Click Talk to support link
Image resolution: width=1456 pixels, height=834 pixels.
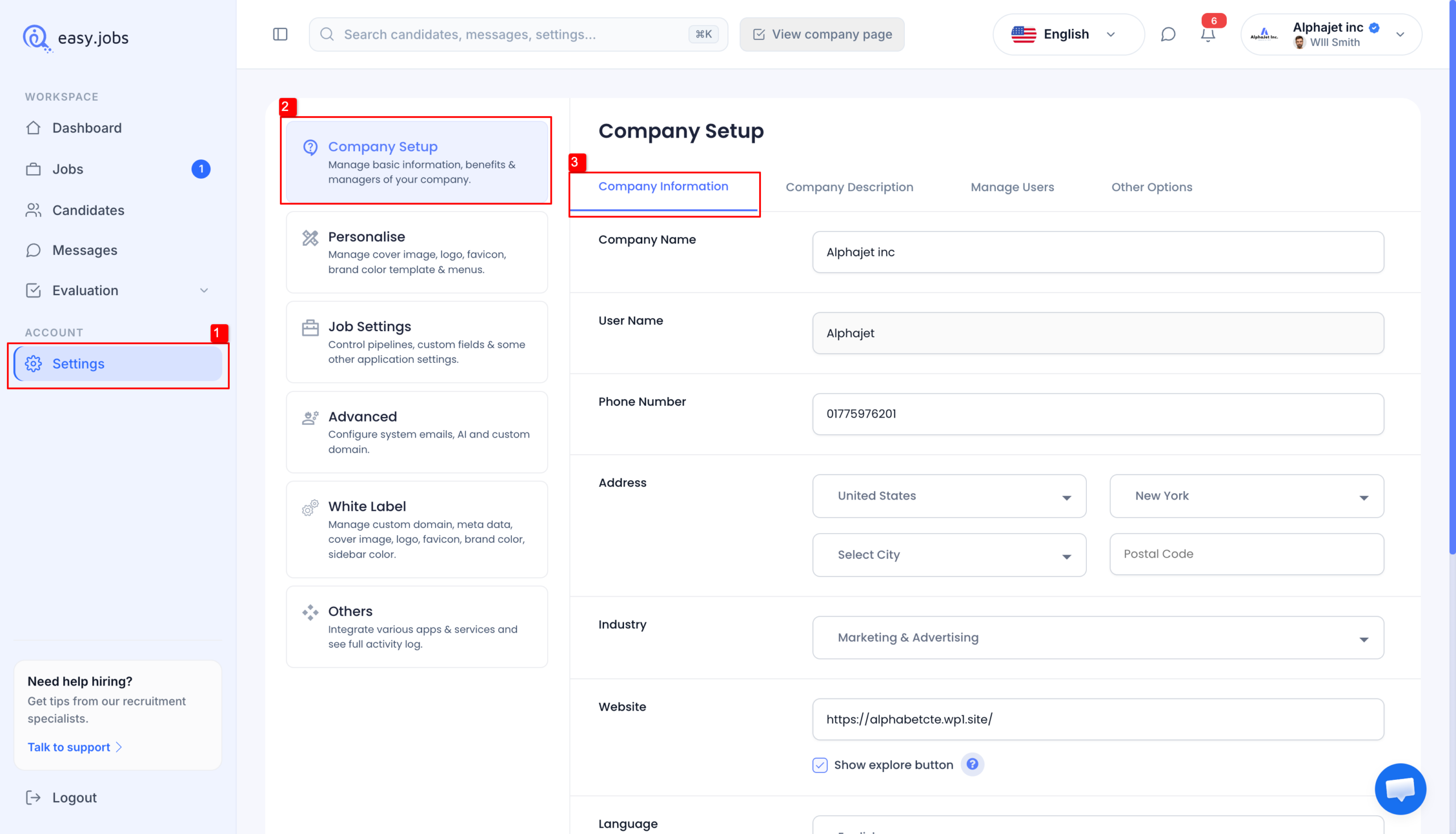click(x=75, y=747)
